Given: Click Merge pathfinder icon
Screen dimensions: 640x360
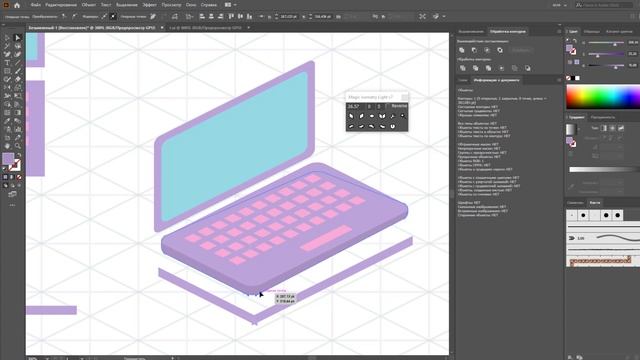Looking at the screenshot, I should (489, 68).
